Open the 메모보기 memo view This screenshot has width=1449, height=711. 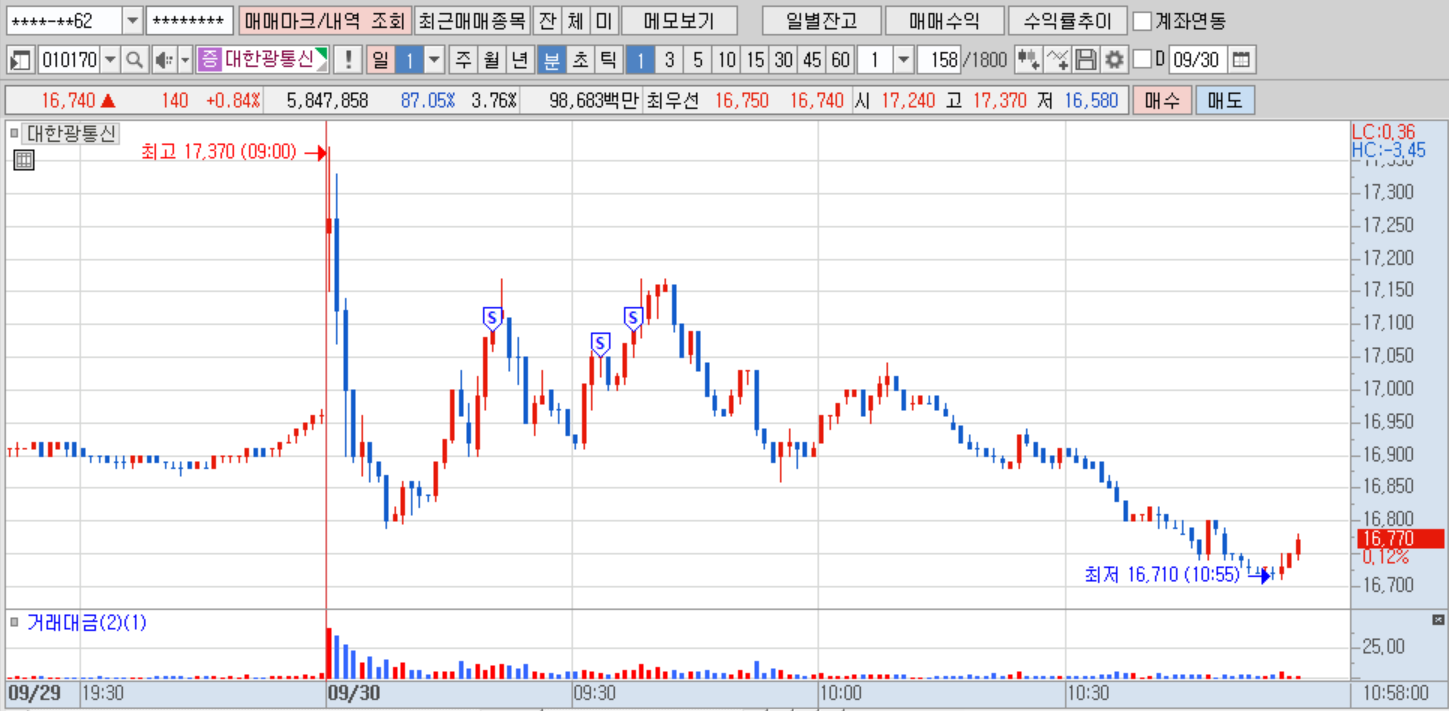pos(679,21)
